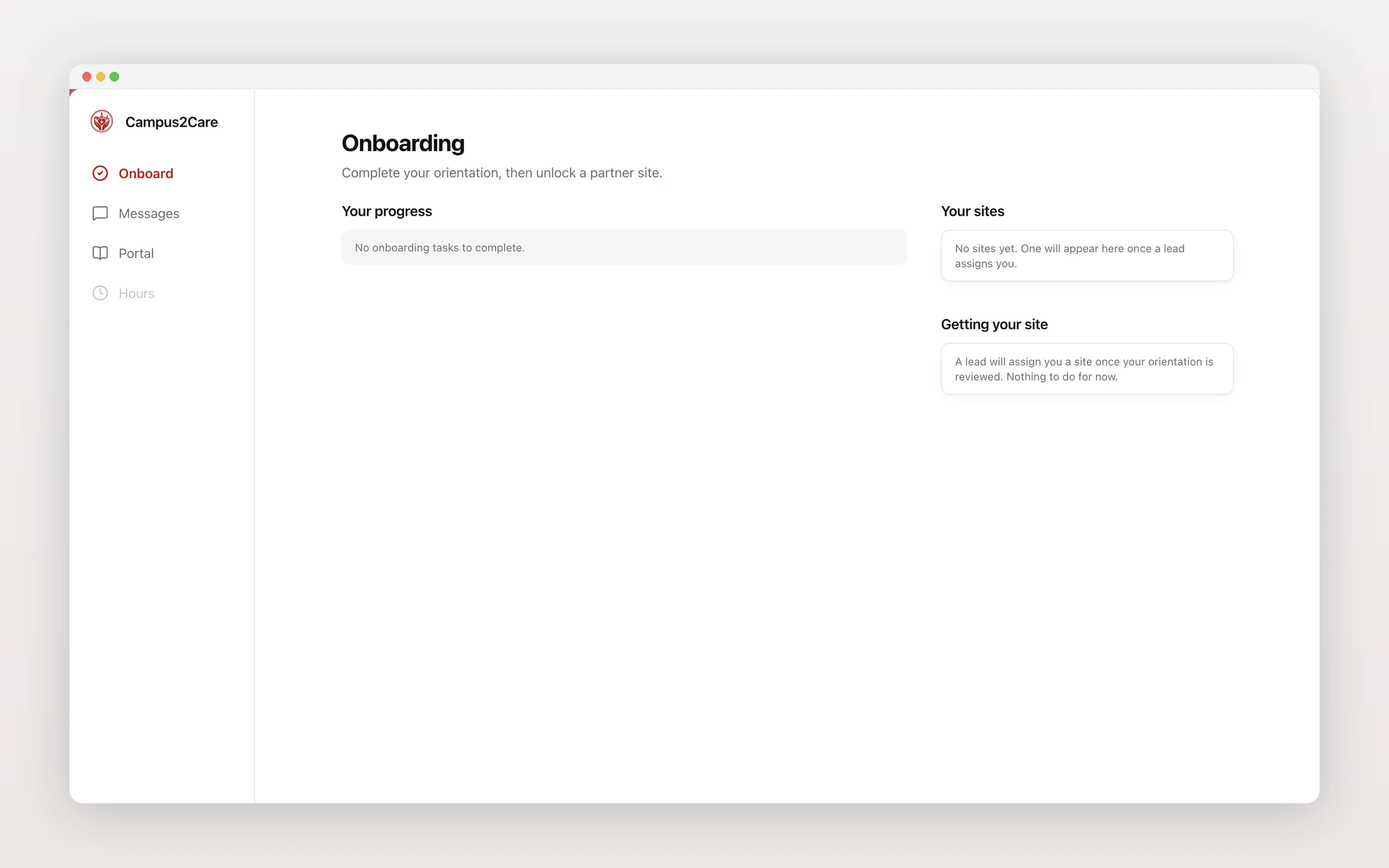Screen dimensions: 1389x868
Task: Click the Hours clock icon
Action: coord(100,293)
